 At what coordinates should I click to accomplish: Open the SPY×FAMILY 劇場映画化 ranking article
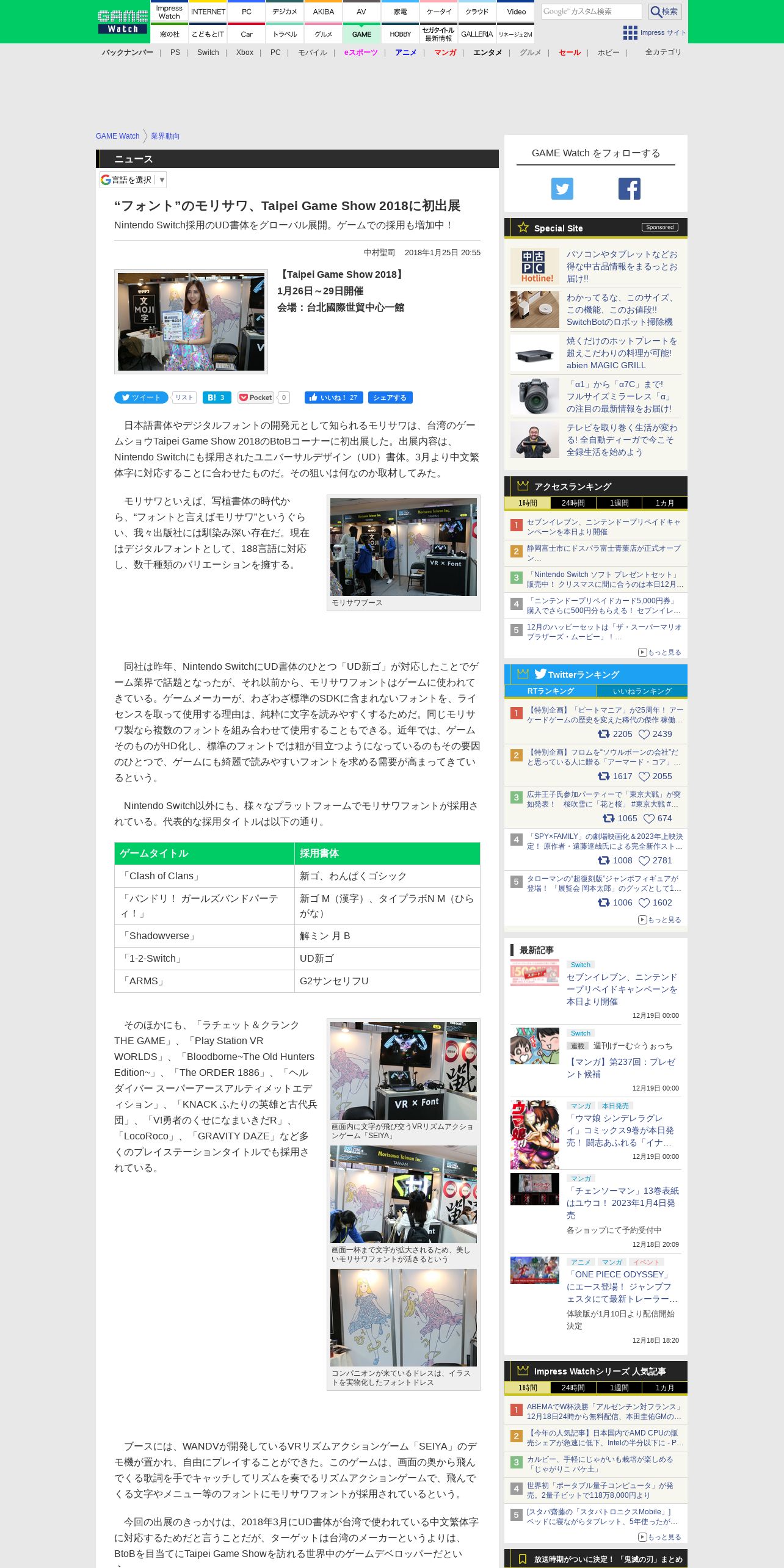pyautogui.click(x=605, y=841)
